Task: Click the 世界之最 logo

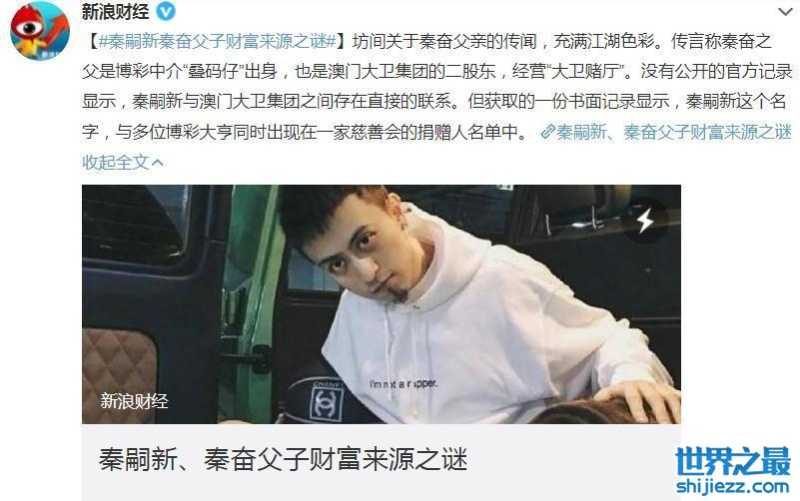Action: [733, 461]
